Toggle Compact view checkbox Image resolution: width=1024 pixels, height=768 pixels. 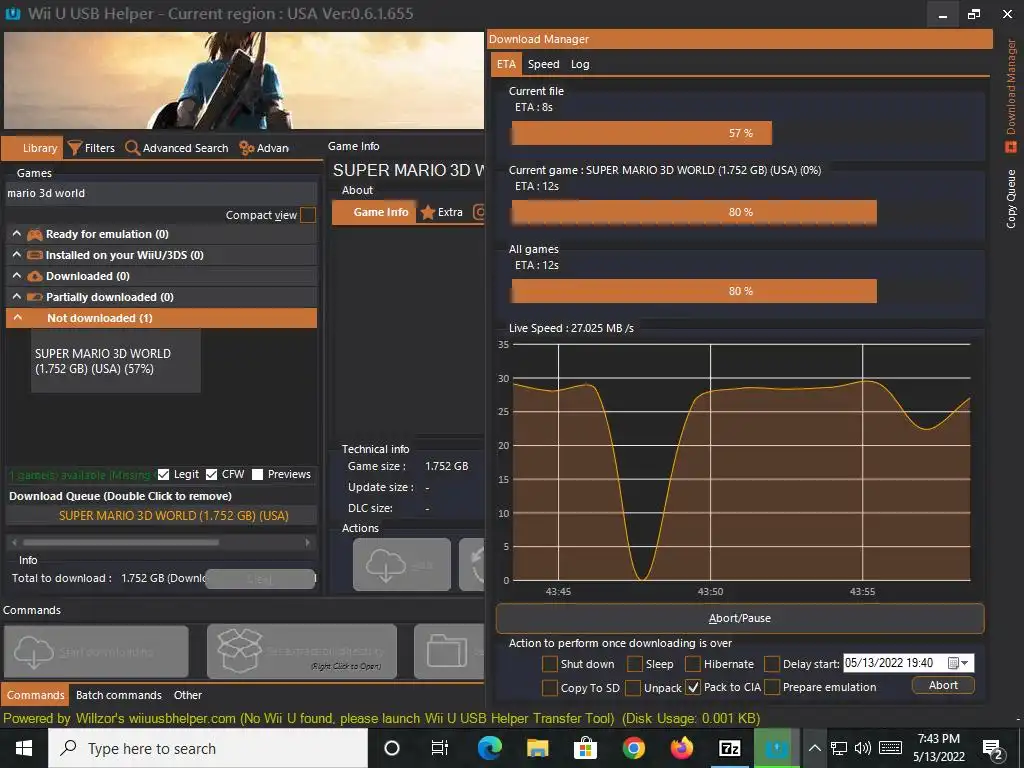point(308,215)
